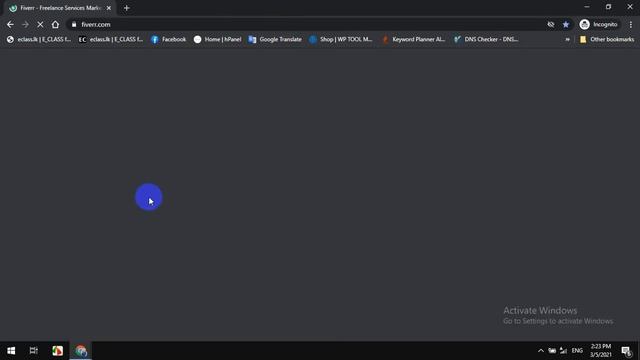Go back to the previous page

click(x=10, y=24)
